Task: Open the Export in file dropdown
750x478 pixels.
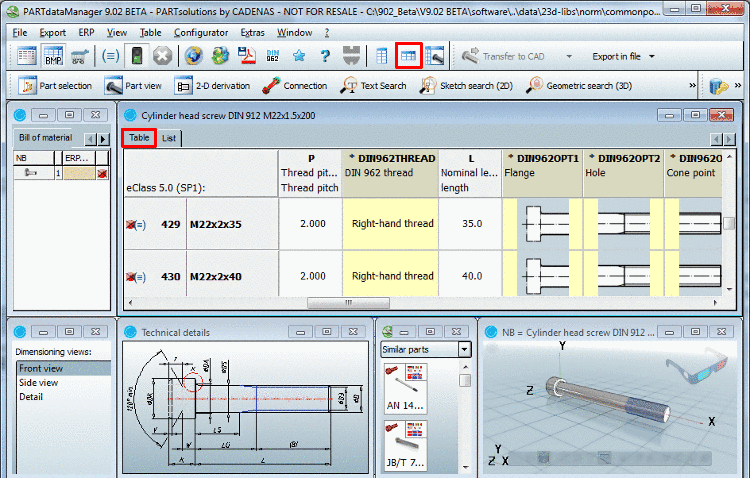Action: coord(623,57)
